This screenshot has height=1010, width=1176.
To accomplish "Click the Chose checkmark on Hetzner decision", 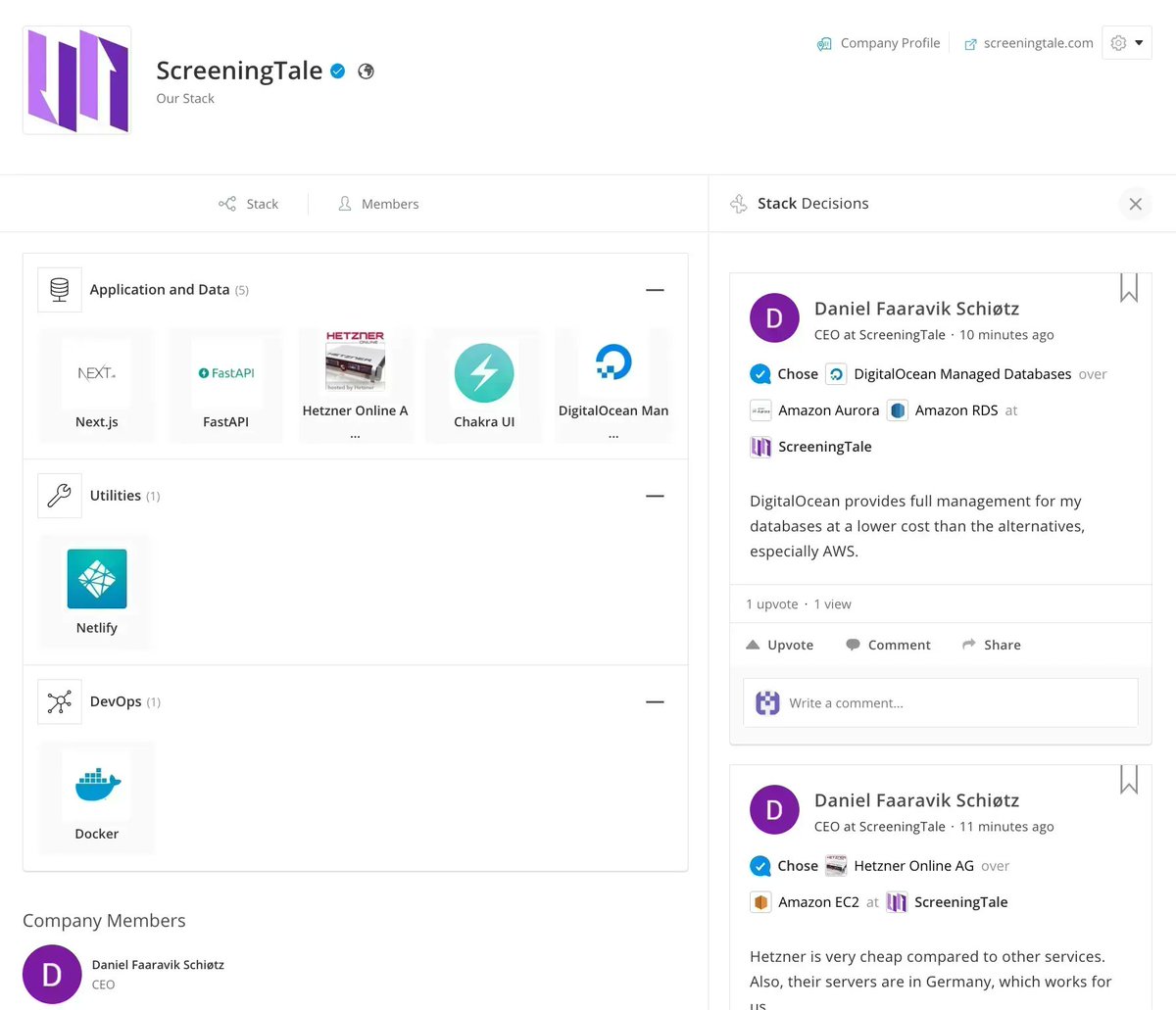I will (x=759, y=866).
